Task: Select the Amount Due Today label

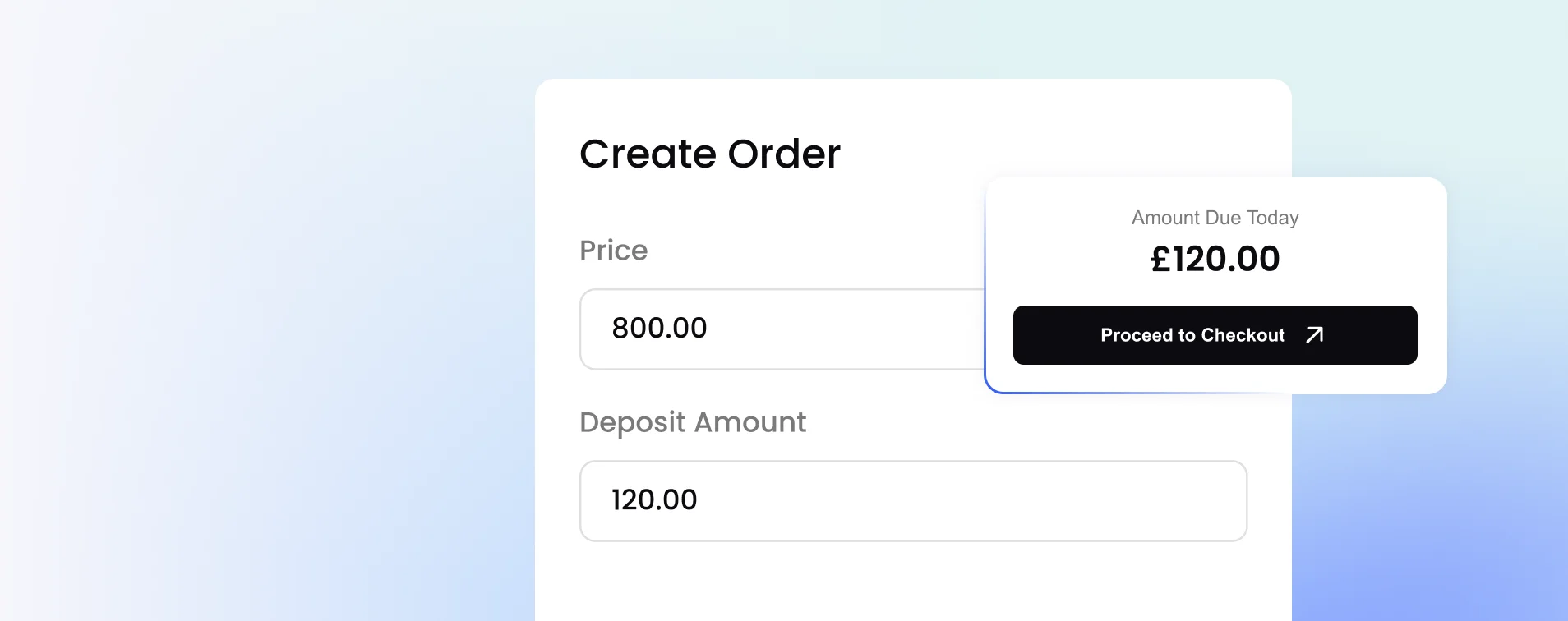Action: click(1214, 217)
